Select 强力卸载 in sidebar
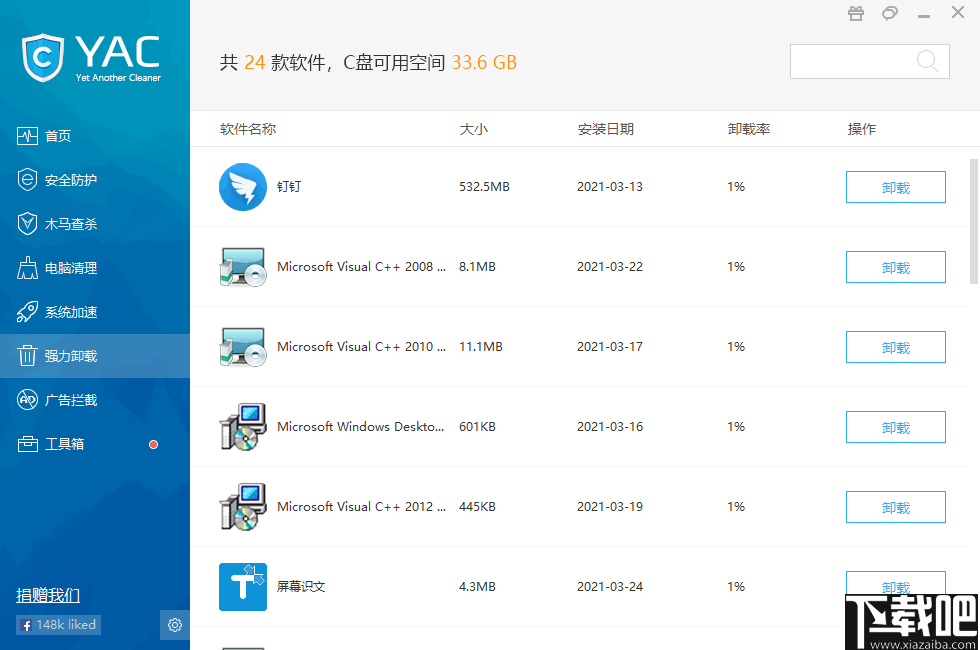 coord(95,356)
